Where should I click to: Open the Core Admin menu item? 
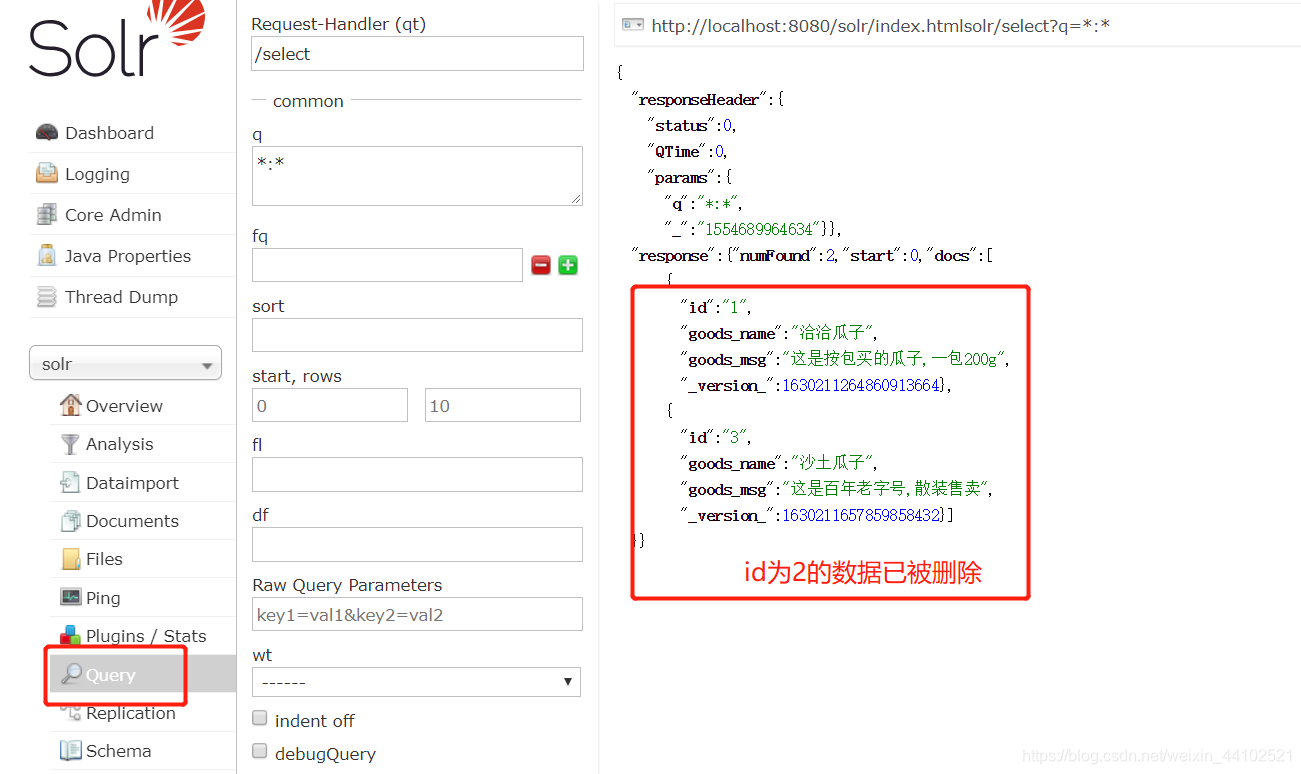[113, 215]
